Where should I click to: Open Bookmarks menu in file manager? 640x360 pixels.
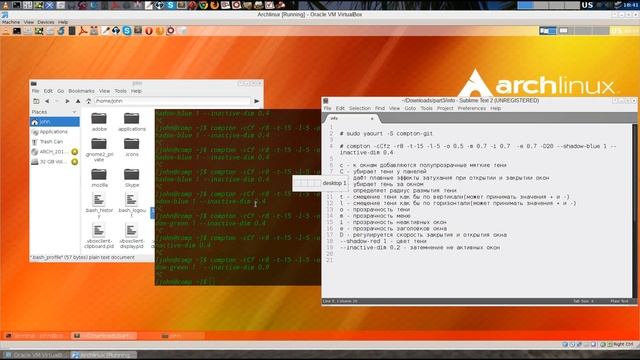pyautogui.click(x=81, y=91)
